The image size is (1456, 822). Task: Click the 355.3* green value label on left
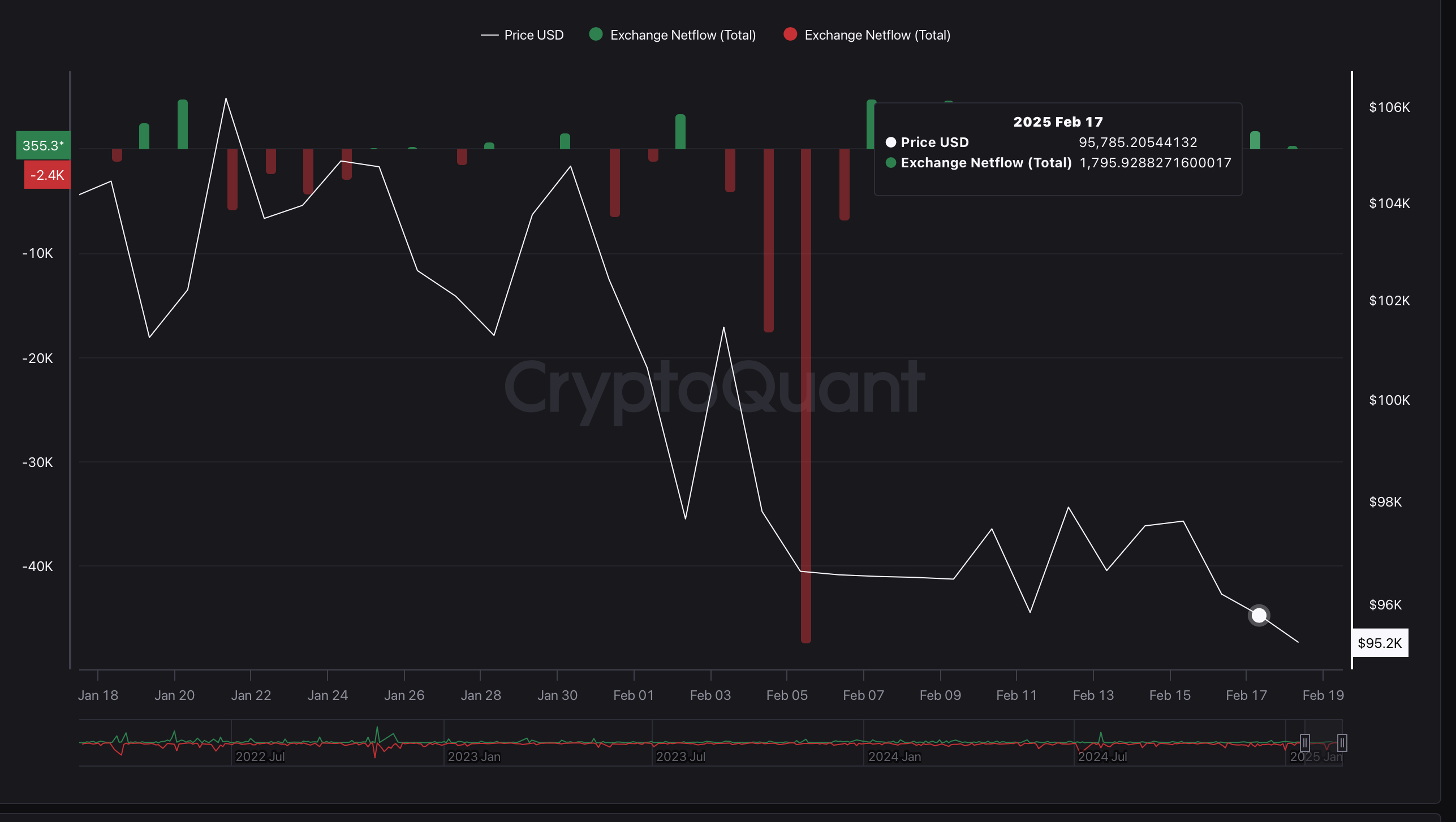[42, 145]
